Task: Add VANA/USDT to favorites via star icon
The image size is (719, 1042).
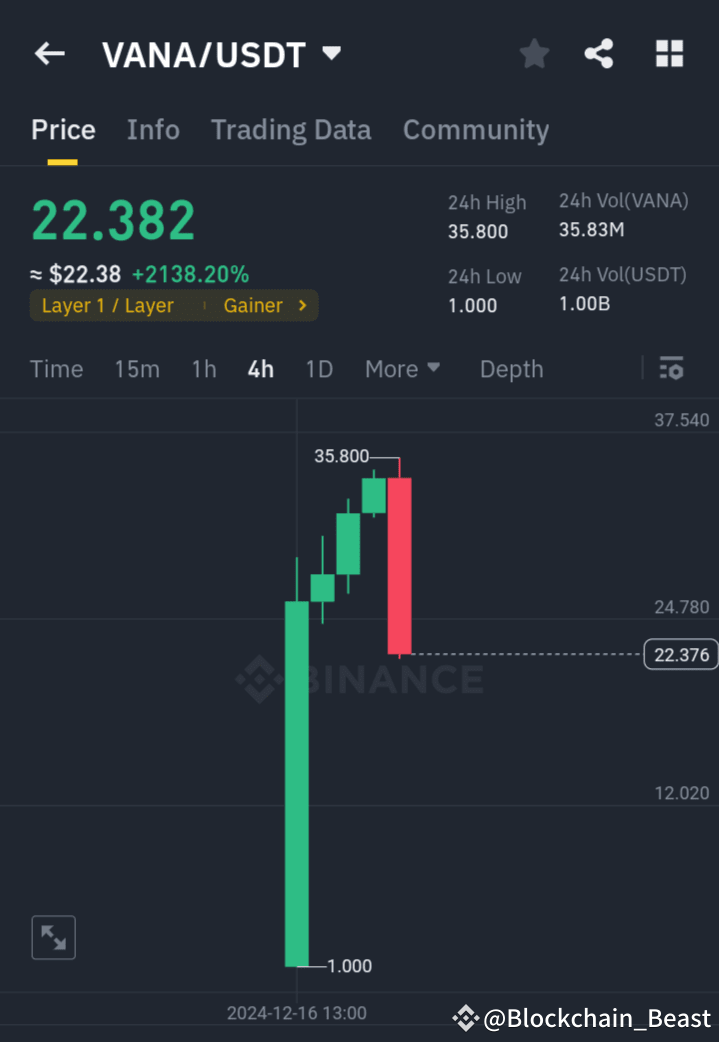Action: pos(533,54)
